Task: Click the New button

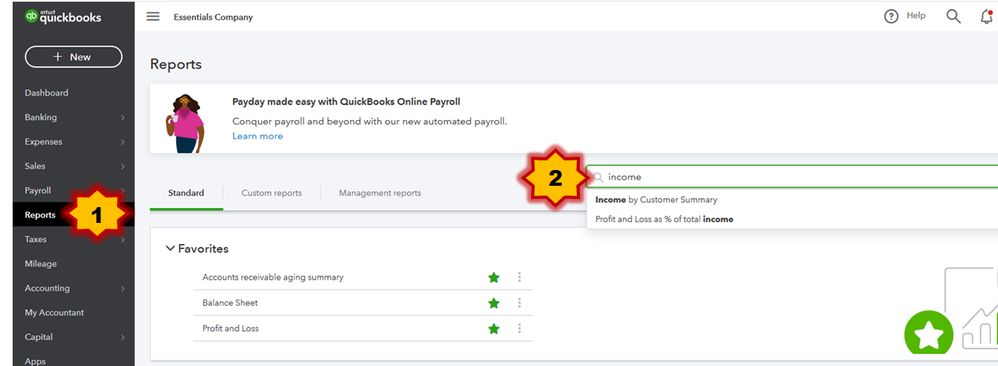Action: (73, 57)
